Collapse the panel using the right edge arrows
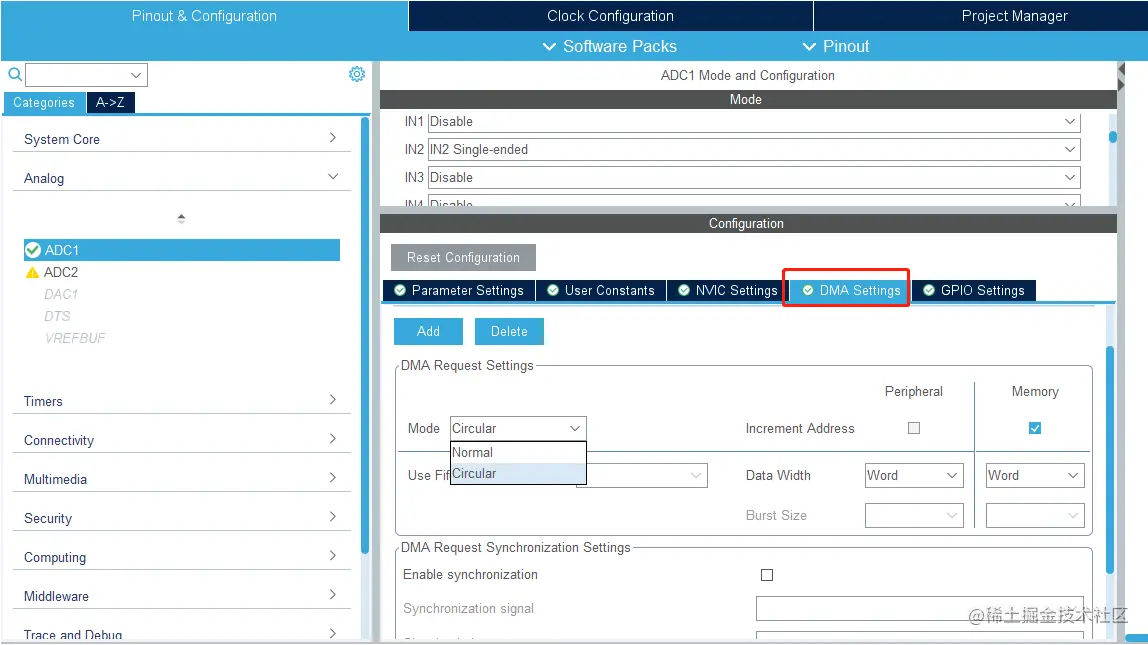This screenshot has height=645, width=1148. click(1121, 77)
